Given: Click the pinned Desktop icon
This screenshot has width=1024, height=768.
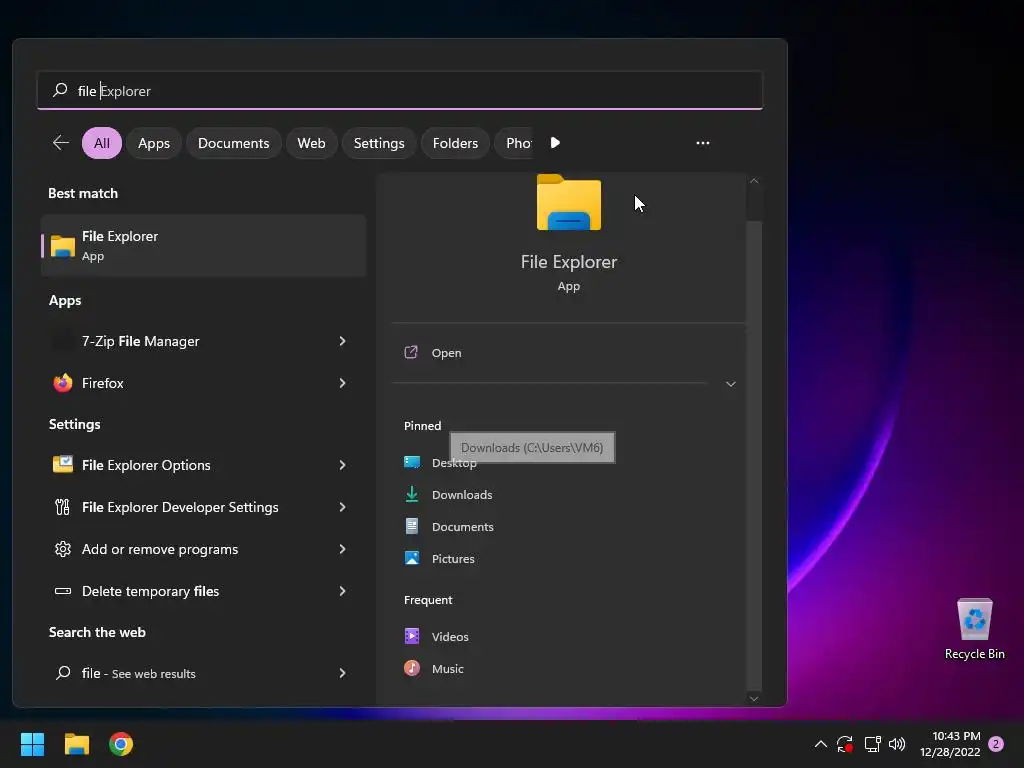Looking at the screenshot, I should point(412,462).
